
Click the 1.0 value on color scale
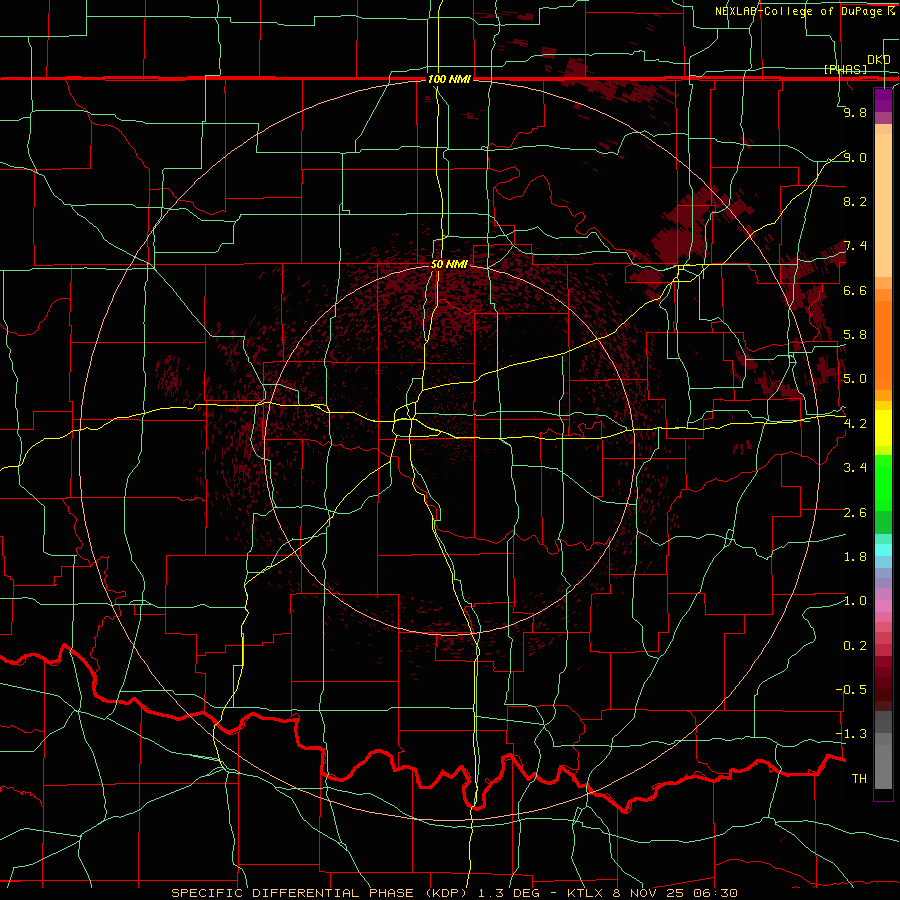(855, 601)
